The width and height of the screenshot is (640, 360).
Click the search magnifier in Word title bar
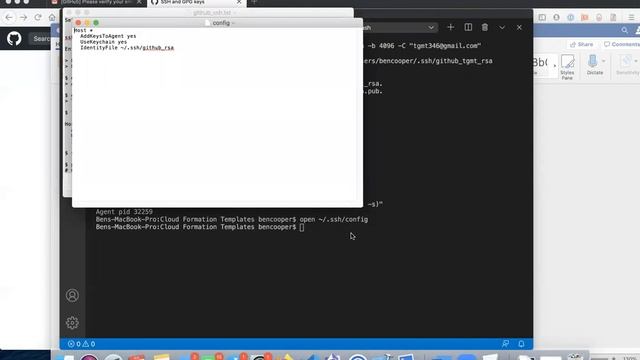624,30
